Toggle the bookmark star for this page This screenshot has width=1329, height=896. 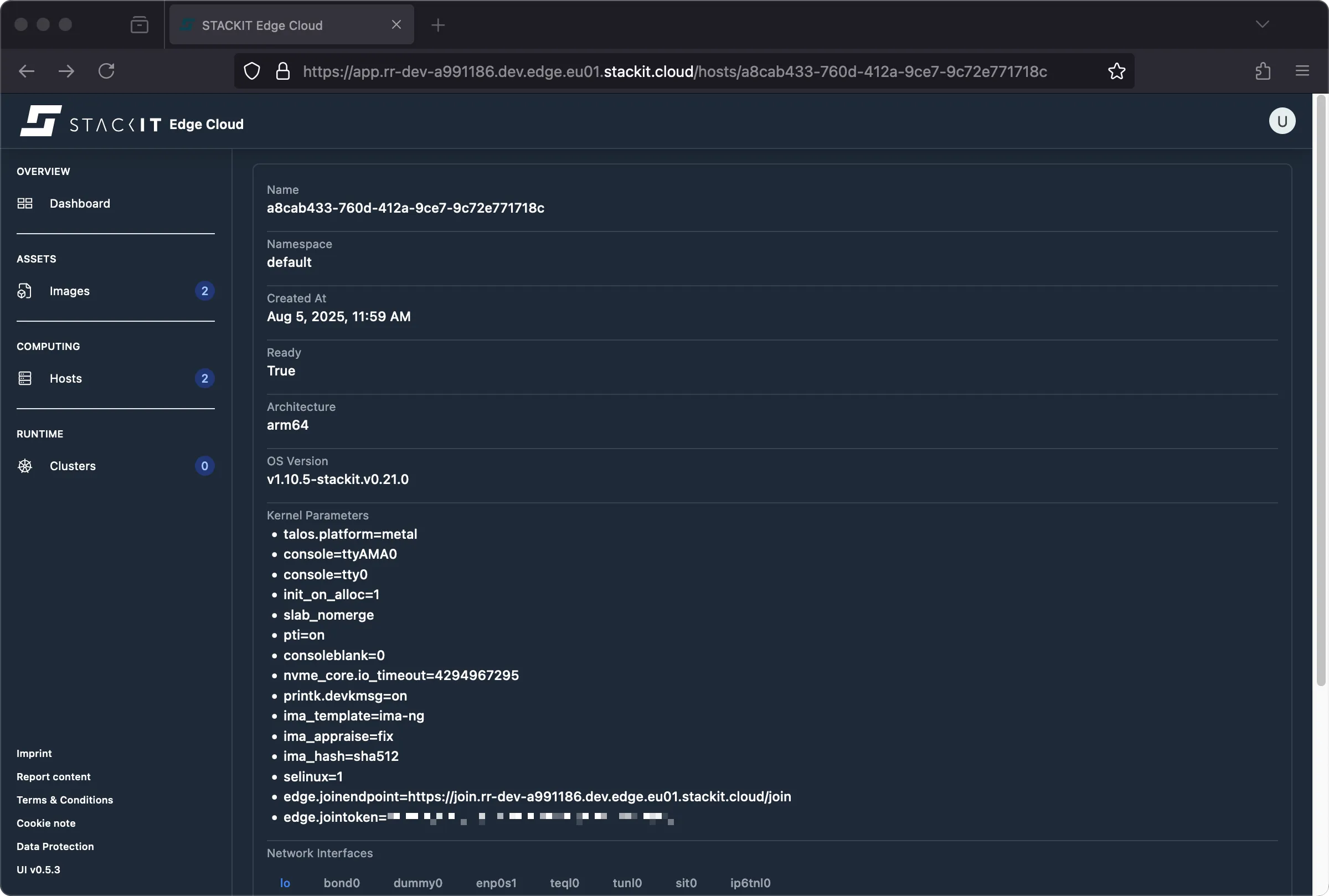(x=1115, y=70)
